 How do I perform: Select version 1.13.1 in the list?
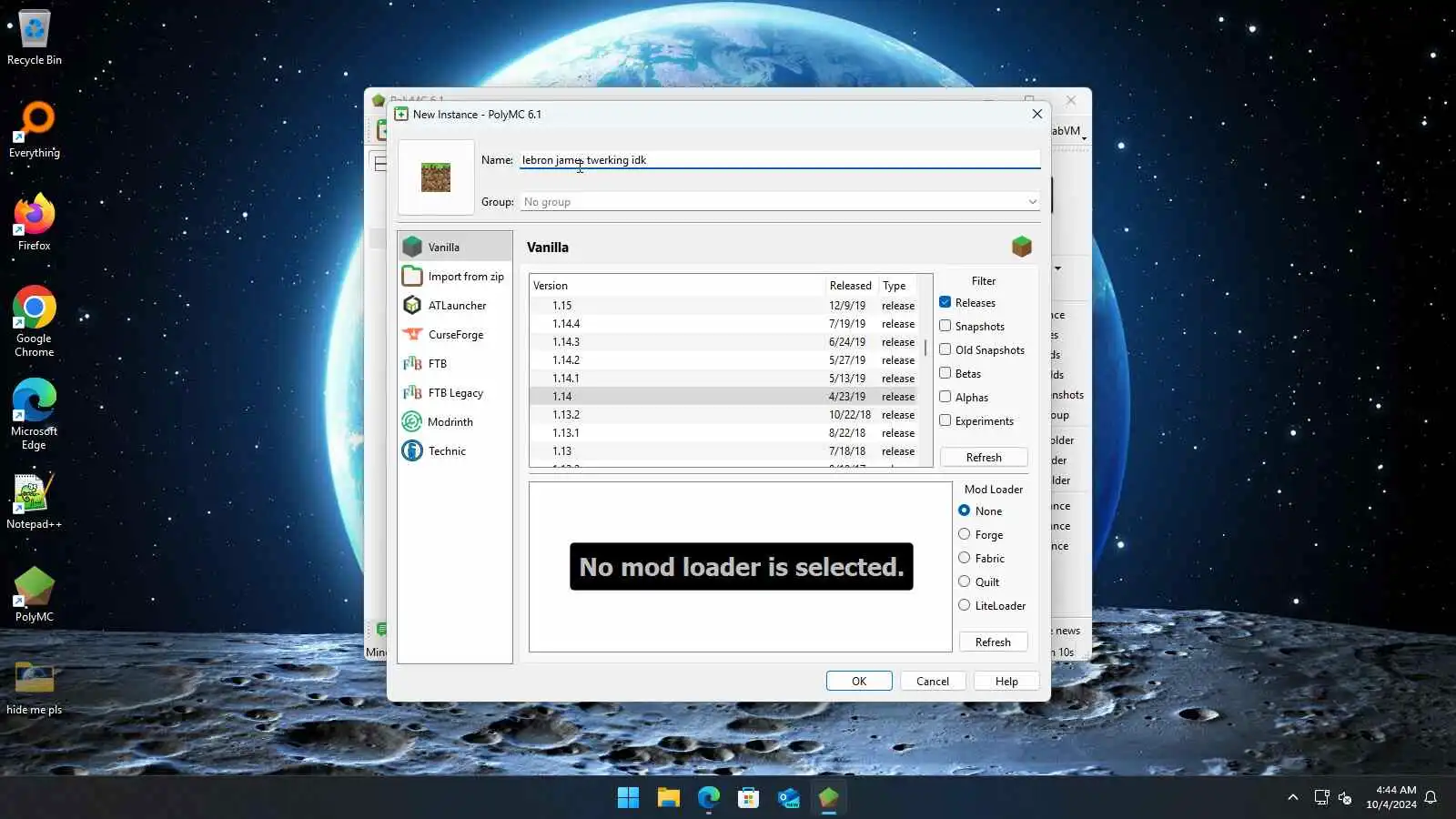coord(724,433)
